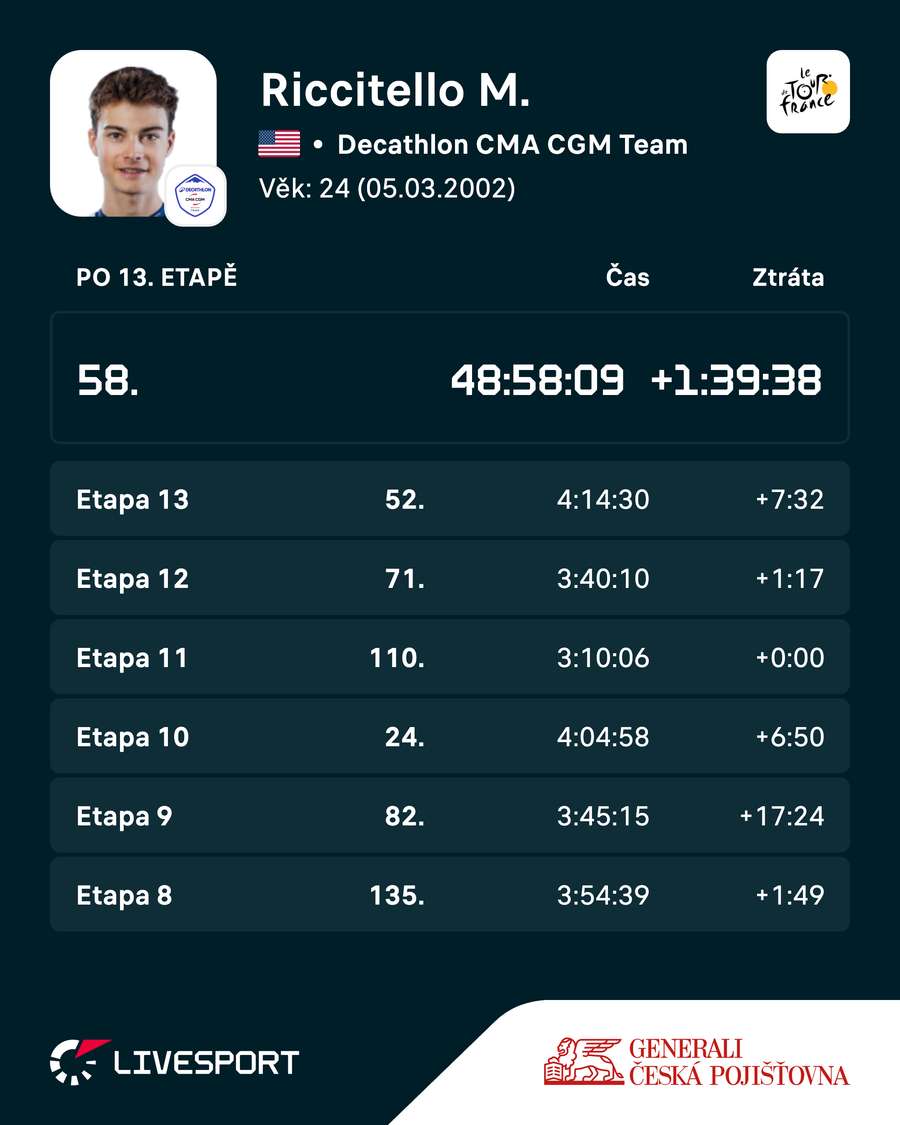Screen dimensions: 900x1125
Task: Select the Riccitello M. name heading
Action: point(395,90)
